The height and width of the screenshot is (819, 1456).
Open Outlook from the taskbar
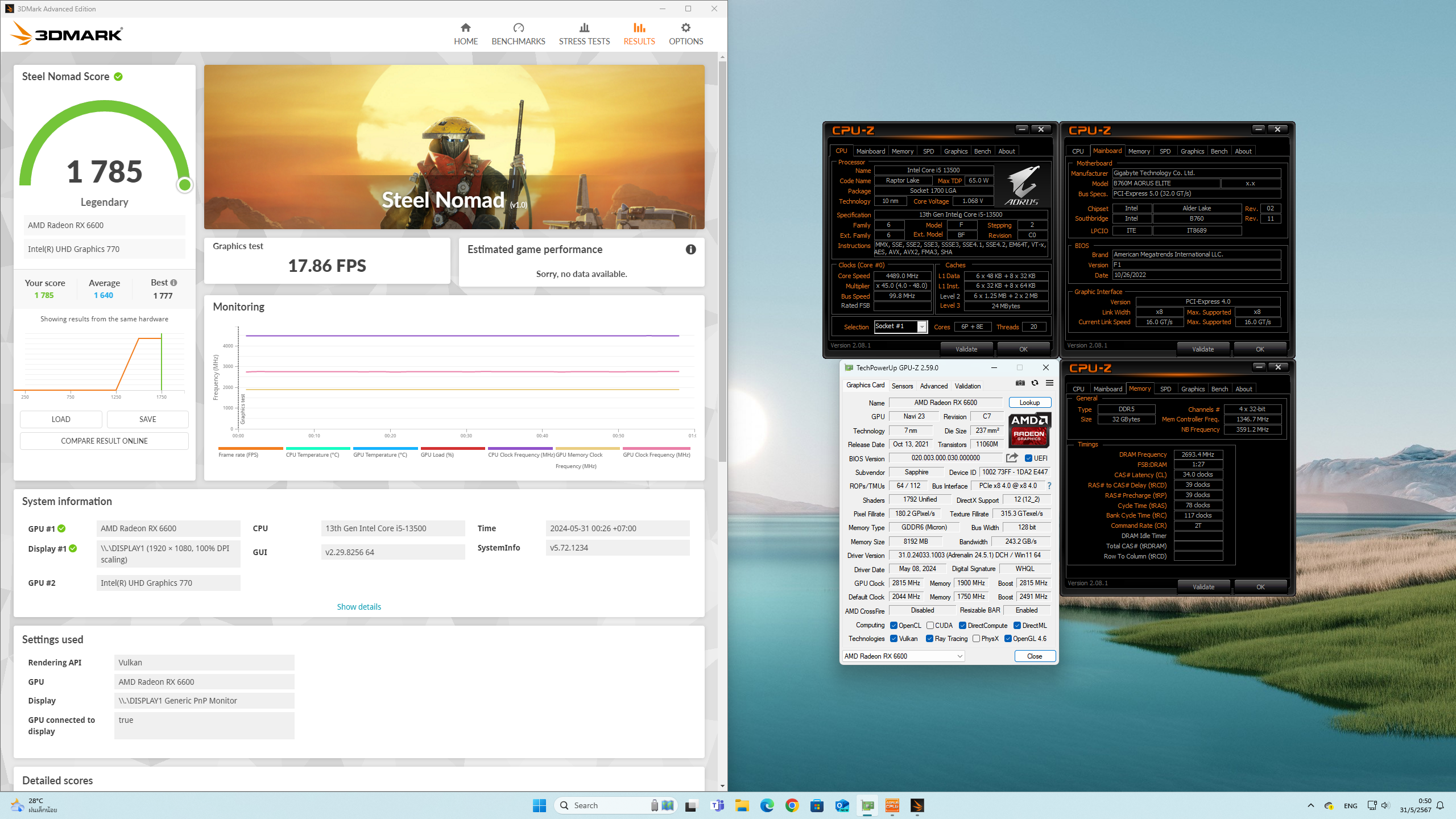842,805
